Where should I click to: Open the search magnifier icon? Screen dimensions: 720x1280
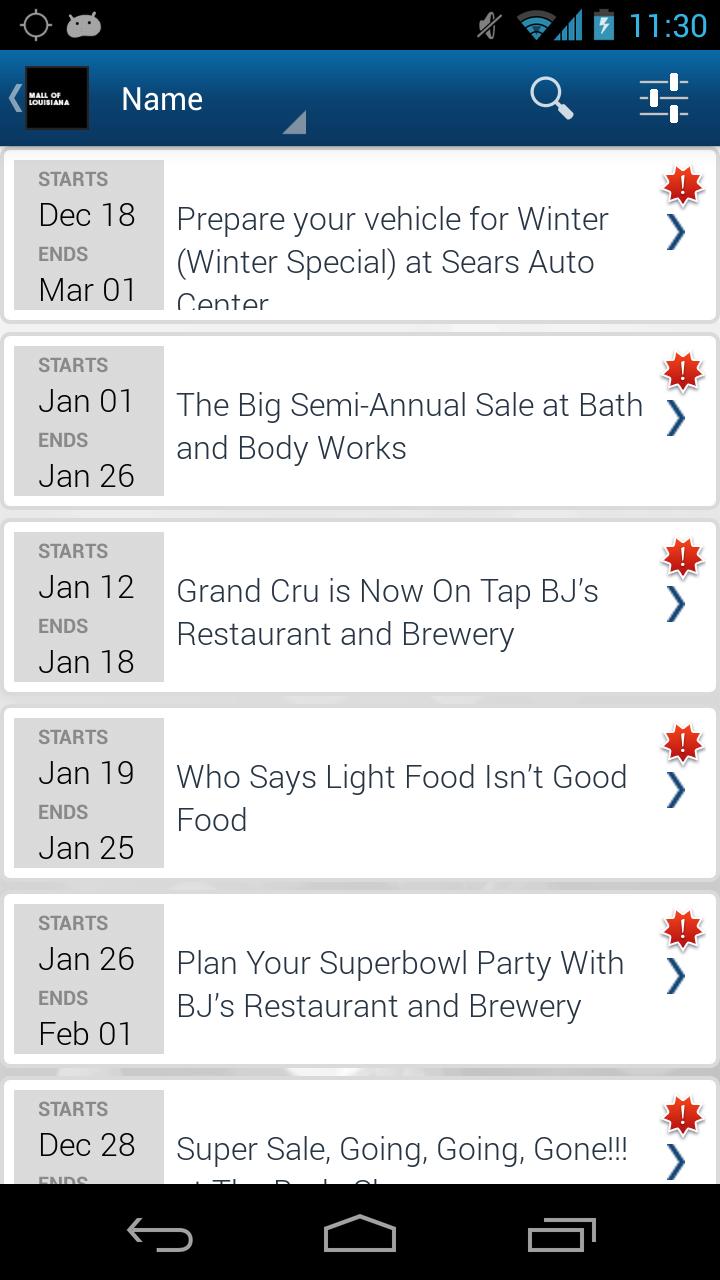(551, 98)
